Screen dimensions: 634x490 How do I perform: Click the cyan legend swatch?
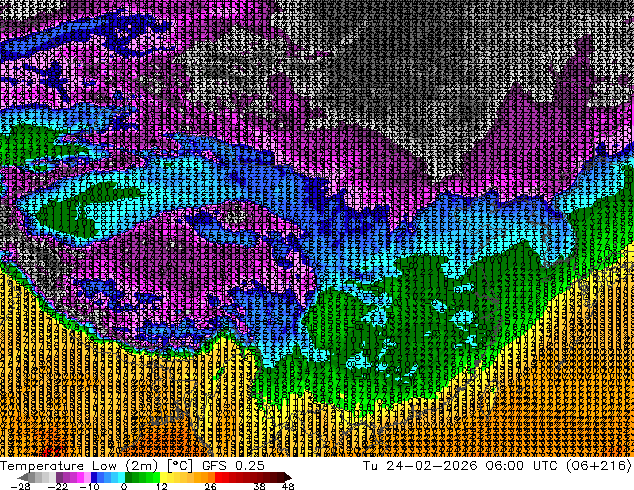[121, 477]
